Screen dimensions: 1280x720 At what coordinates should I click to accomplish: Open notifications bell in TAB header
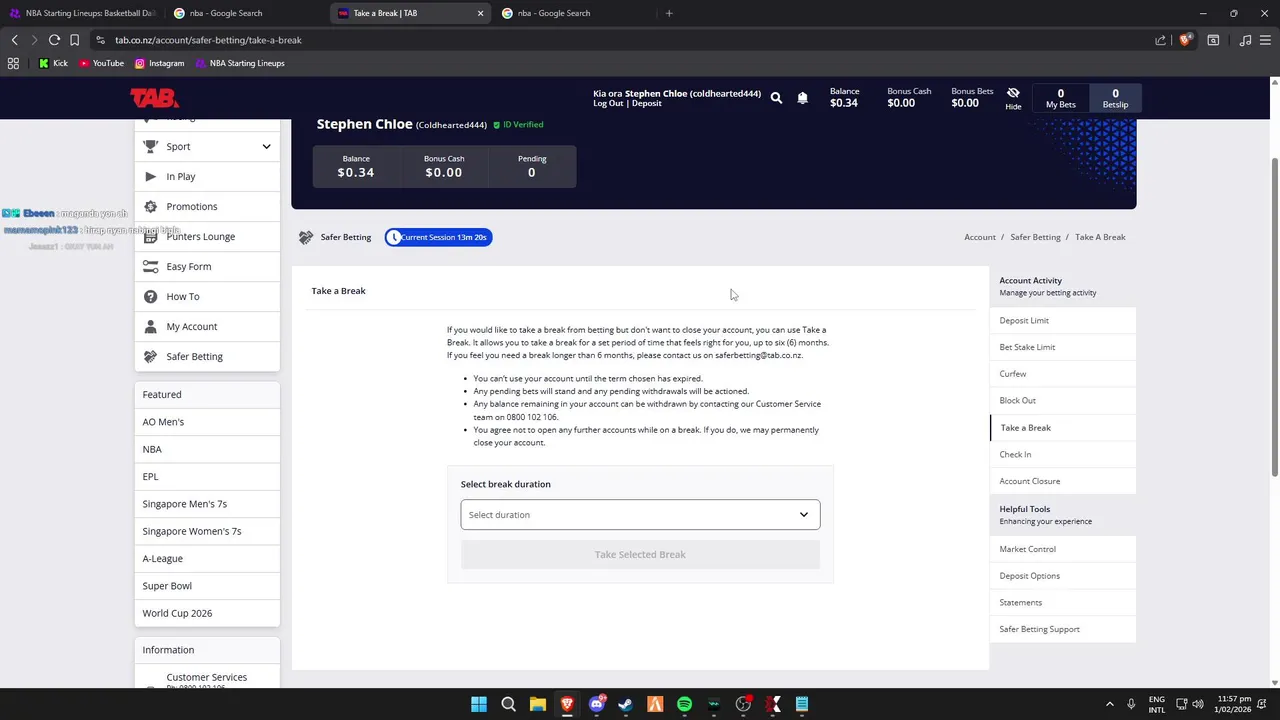802,98
